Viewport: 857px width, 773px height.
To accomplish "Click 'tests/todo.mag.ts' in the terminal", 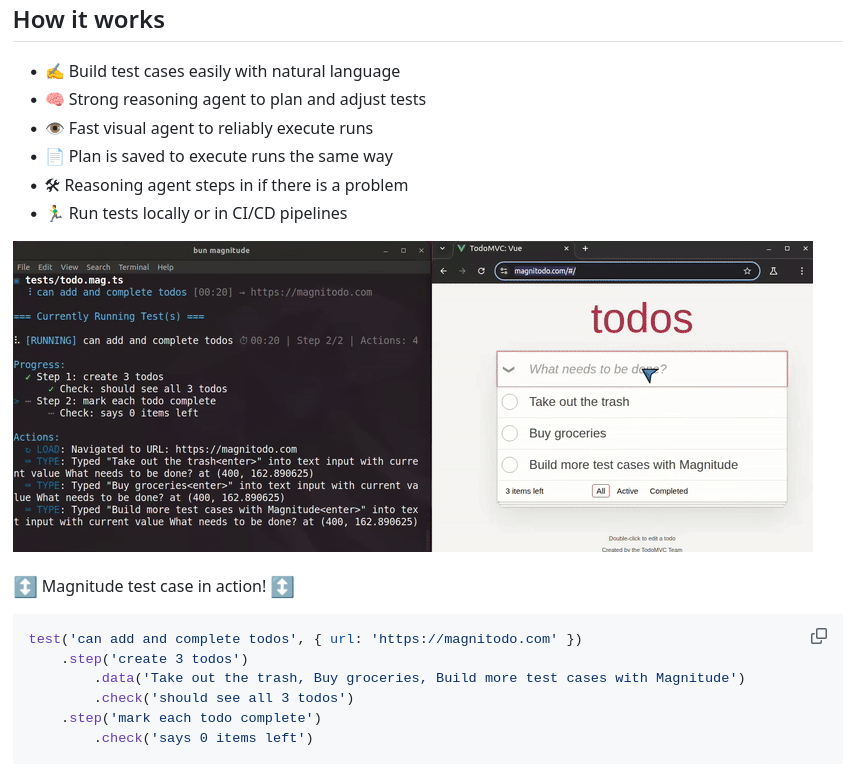I will coord(74,280).
